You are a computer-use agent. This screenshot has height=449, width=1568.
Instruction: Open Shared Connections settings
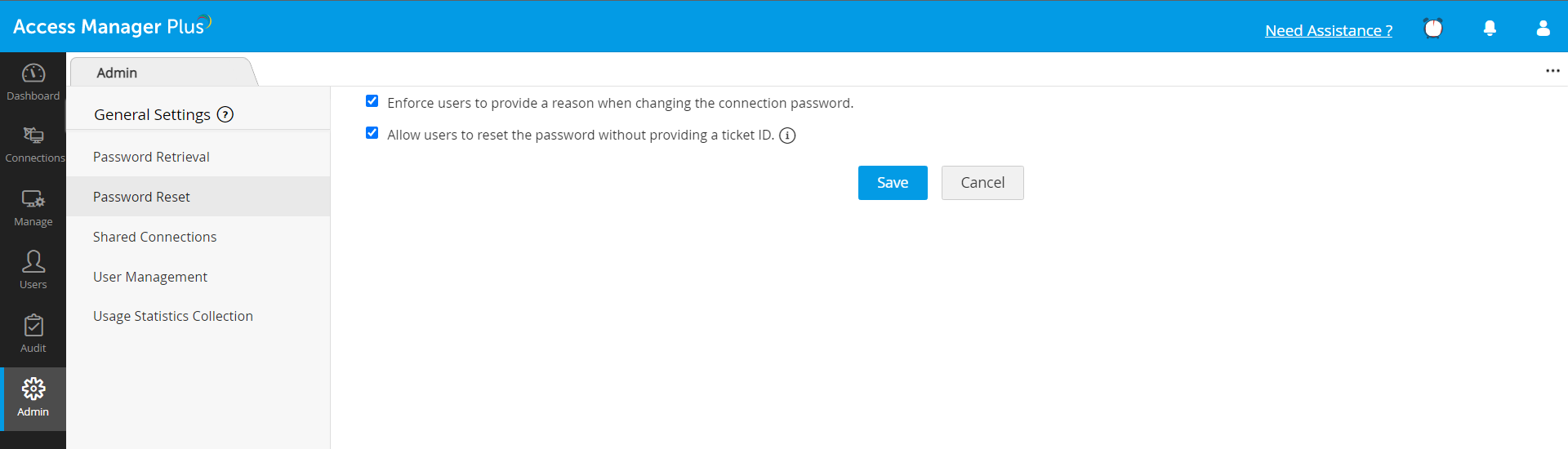(x=154, y=237)
